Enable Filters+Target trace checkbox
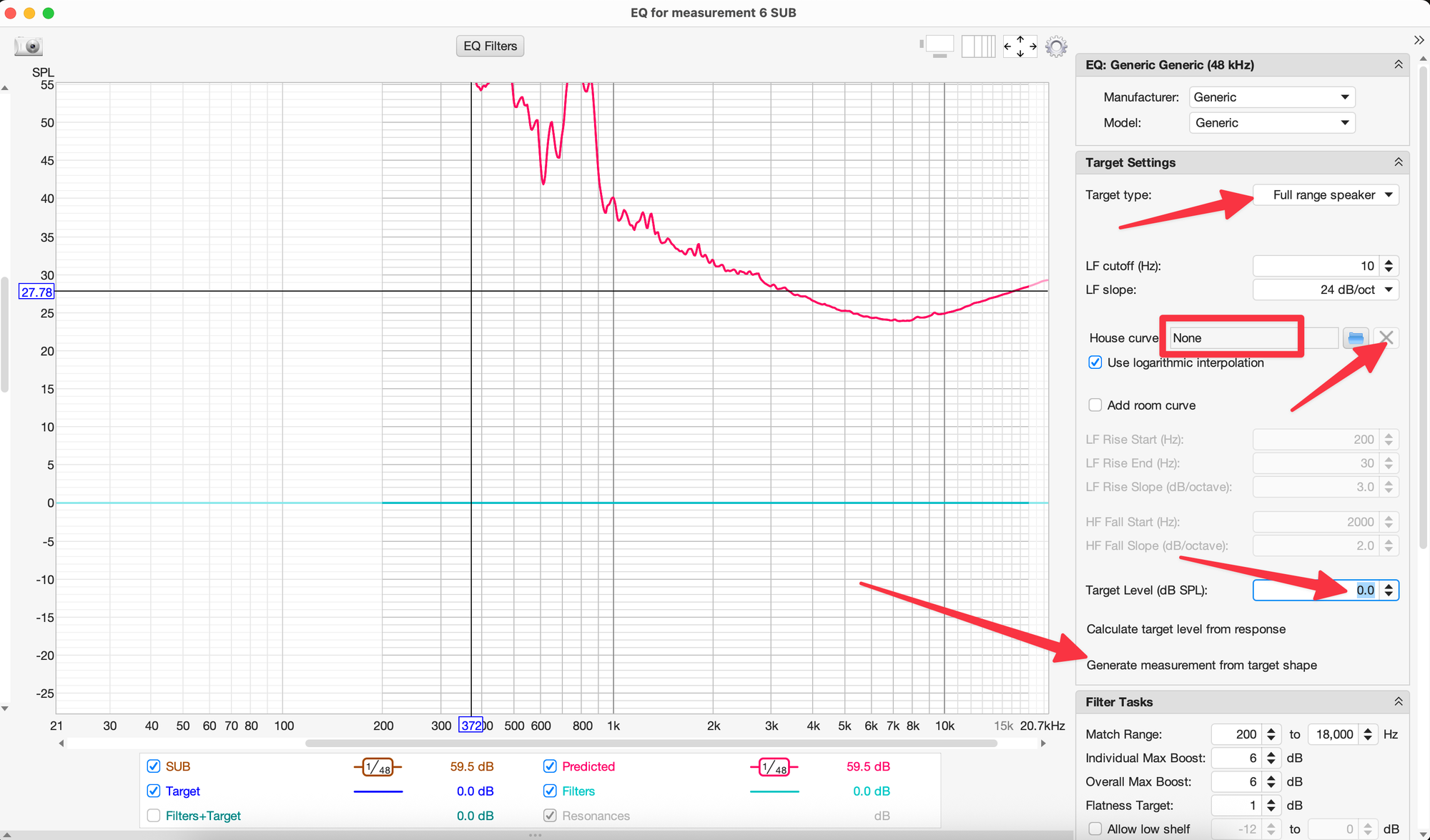This screenshot has width=1430, height=840. 153,816
